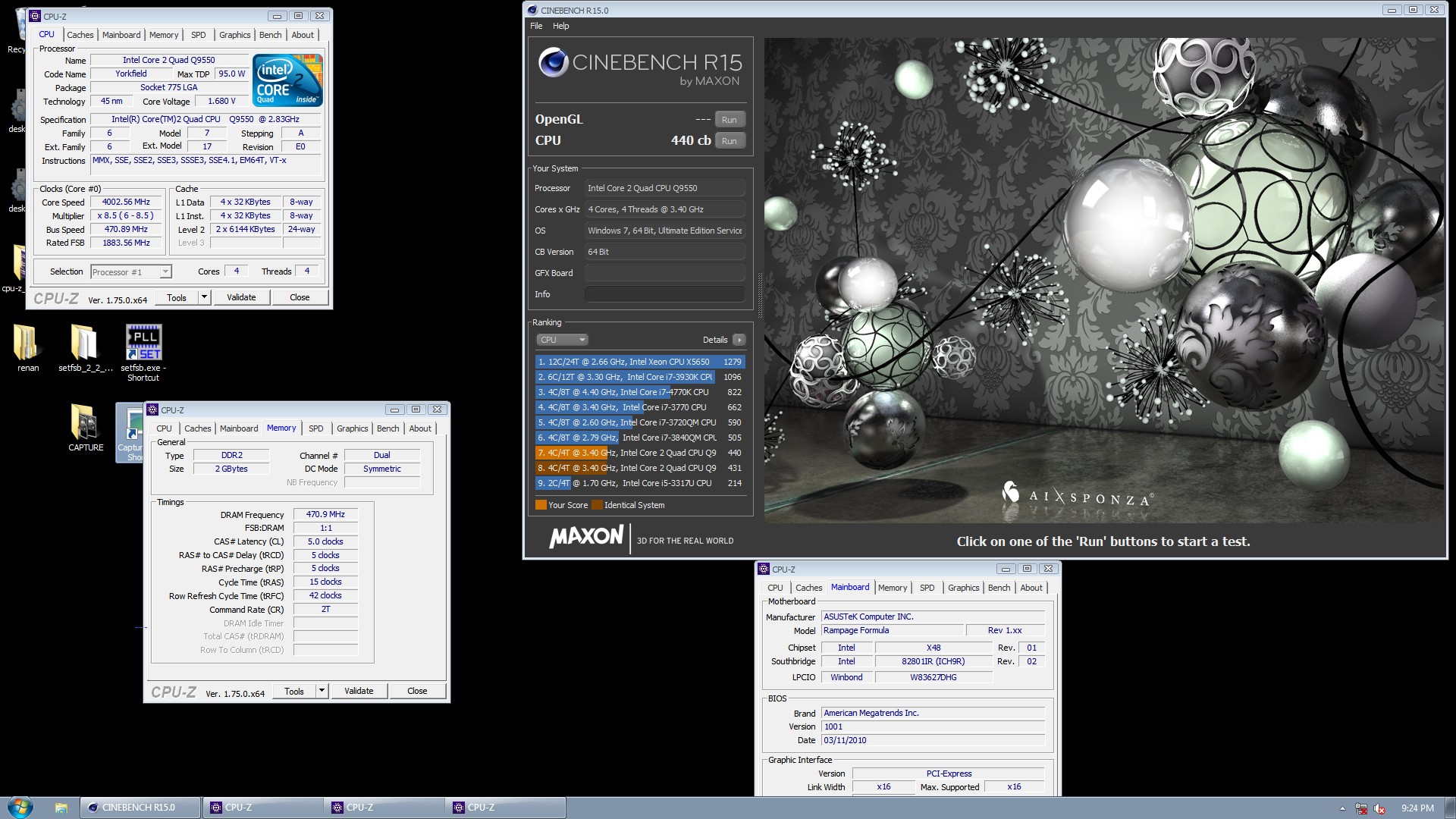
Task: Click the Core Speed 4002.56 MHz value
Action: click(x=127, y=202)
